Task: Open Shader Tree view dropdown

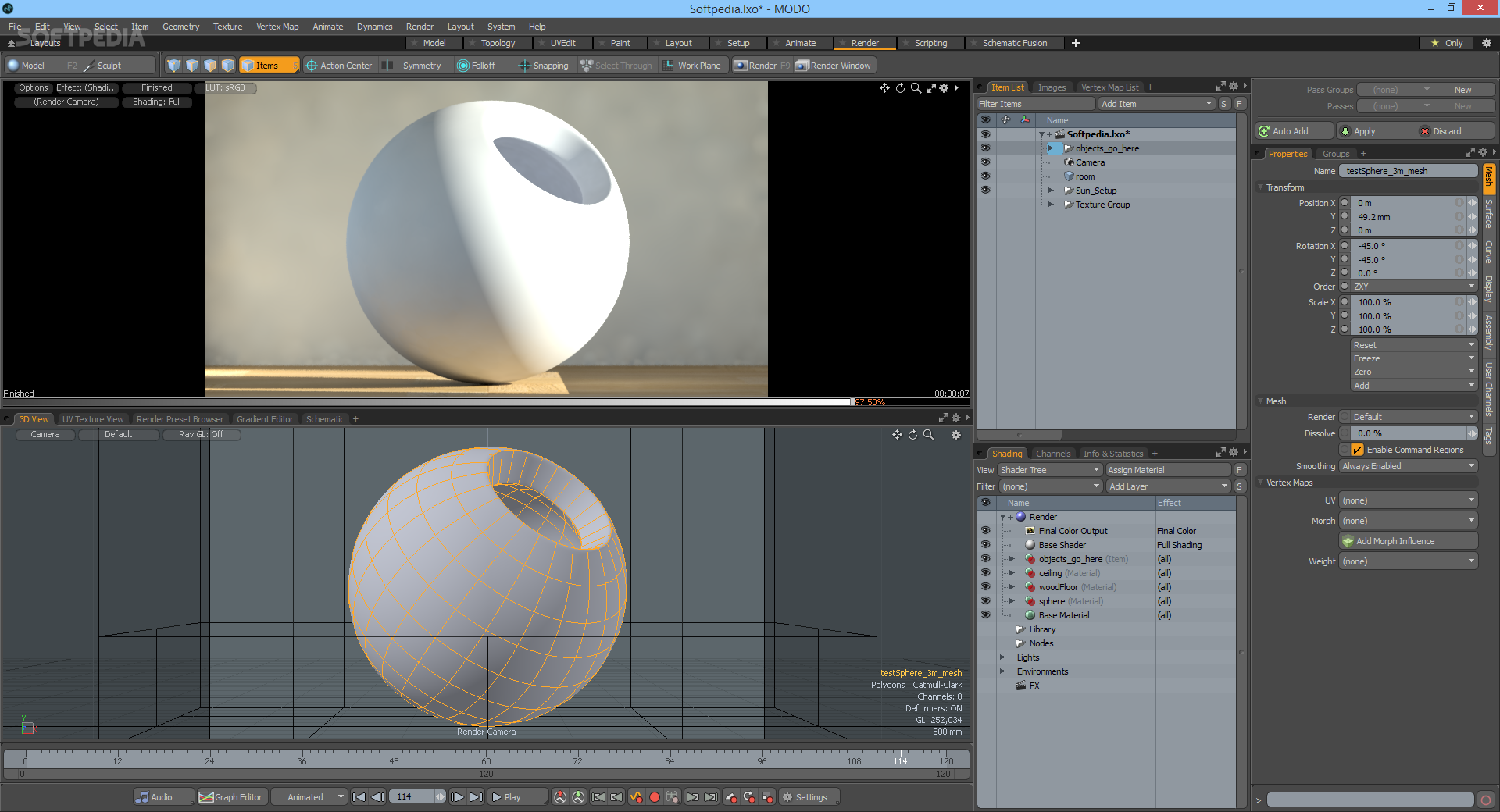Action: [x=1050, y=470]
